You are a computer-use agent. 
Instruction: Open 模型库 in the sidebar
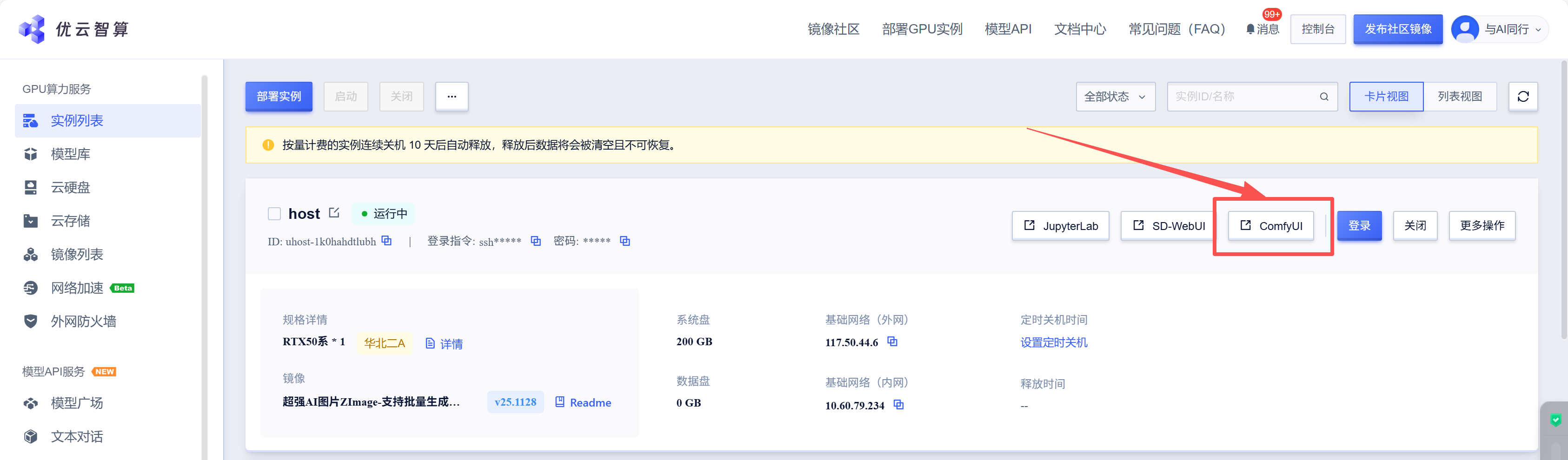(70, 154)
